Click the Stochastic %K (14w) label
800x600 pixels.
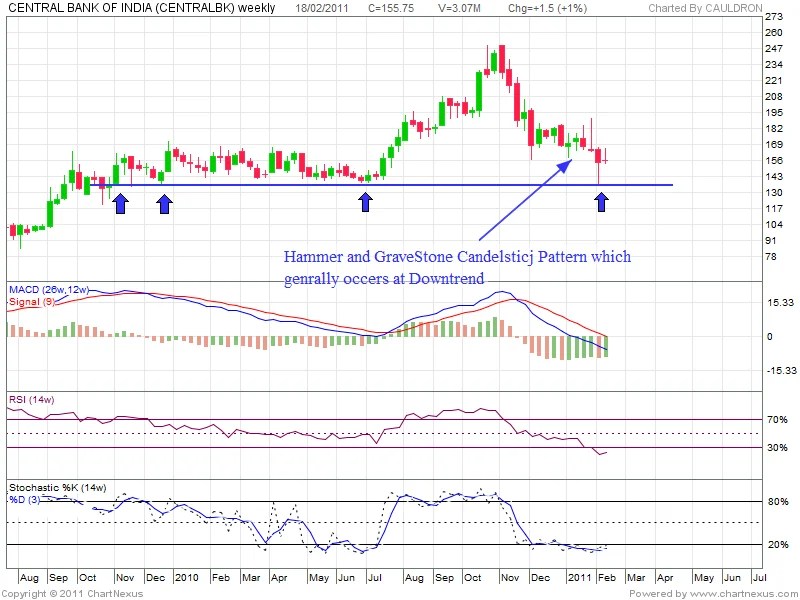coord(58,488)
